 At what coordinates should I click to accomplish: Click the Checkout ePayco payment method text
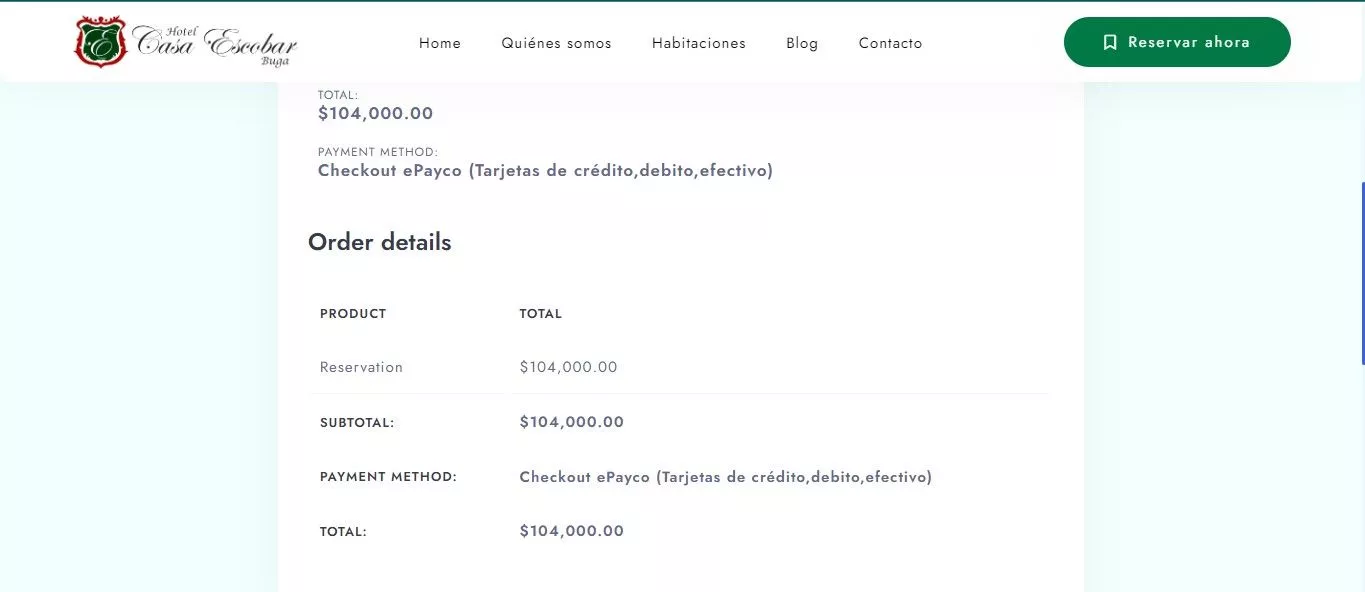click(725, 477)
